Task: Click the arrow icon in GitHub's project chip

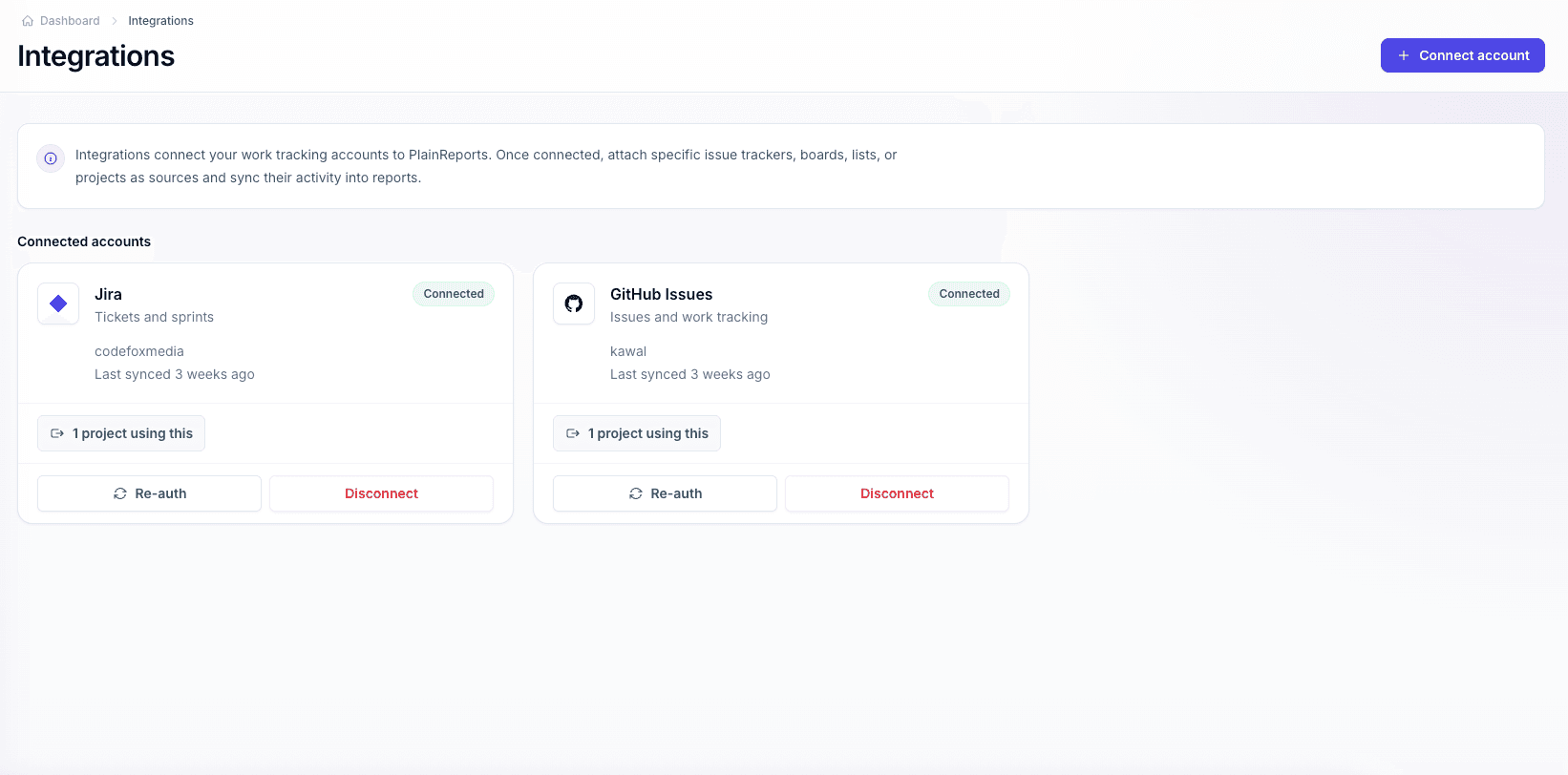Action: tap(573, 433)
